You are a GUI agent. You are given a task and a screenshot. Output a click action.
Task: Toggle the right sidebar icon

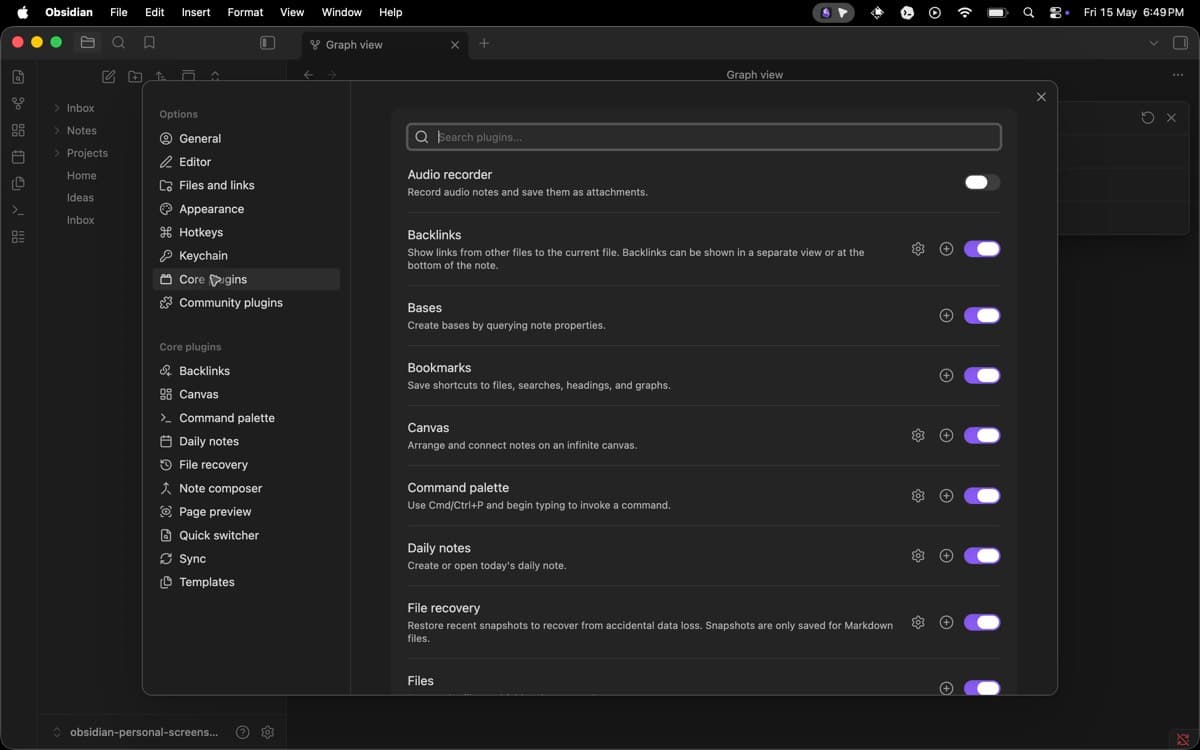pyautogui.click(x=1180, y=43)
